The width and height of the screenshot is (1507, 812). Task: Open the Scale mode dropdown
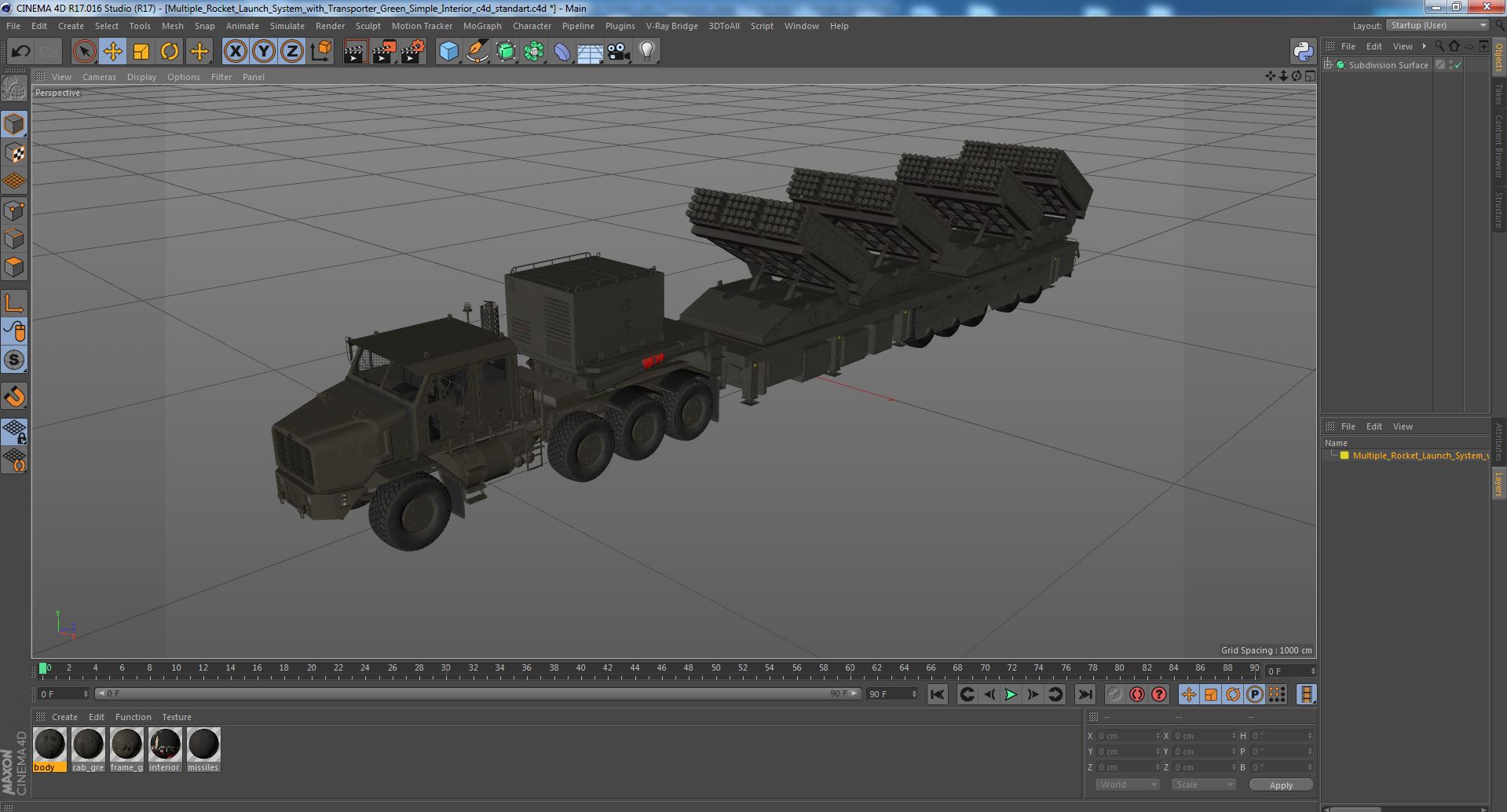(x=1203, y=785)
